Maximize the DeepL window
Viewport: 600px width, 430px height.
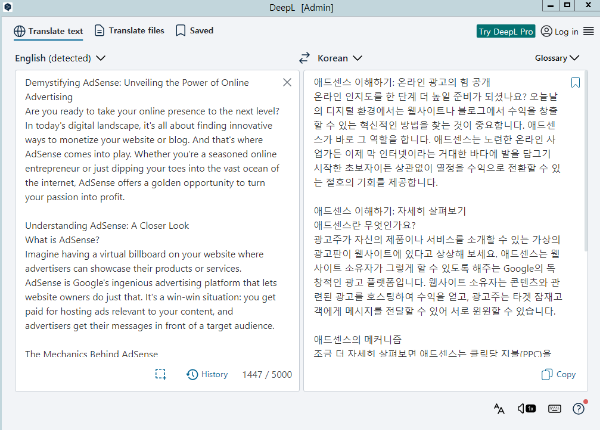pyautogui.click(x=567, y=5)
